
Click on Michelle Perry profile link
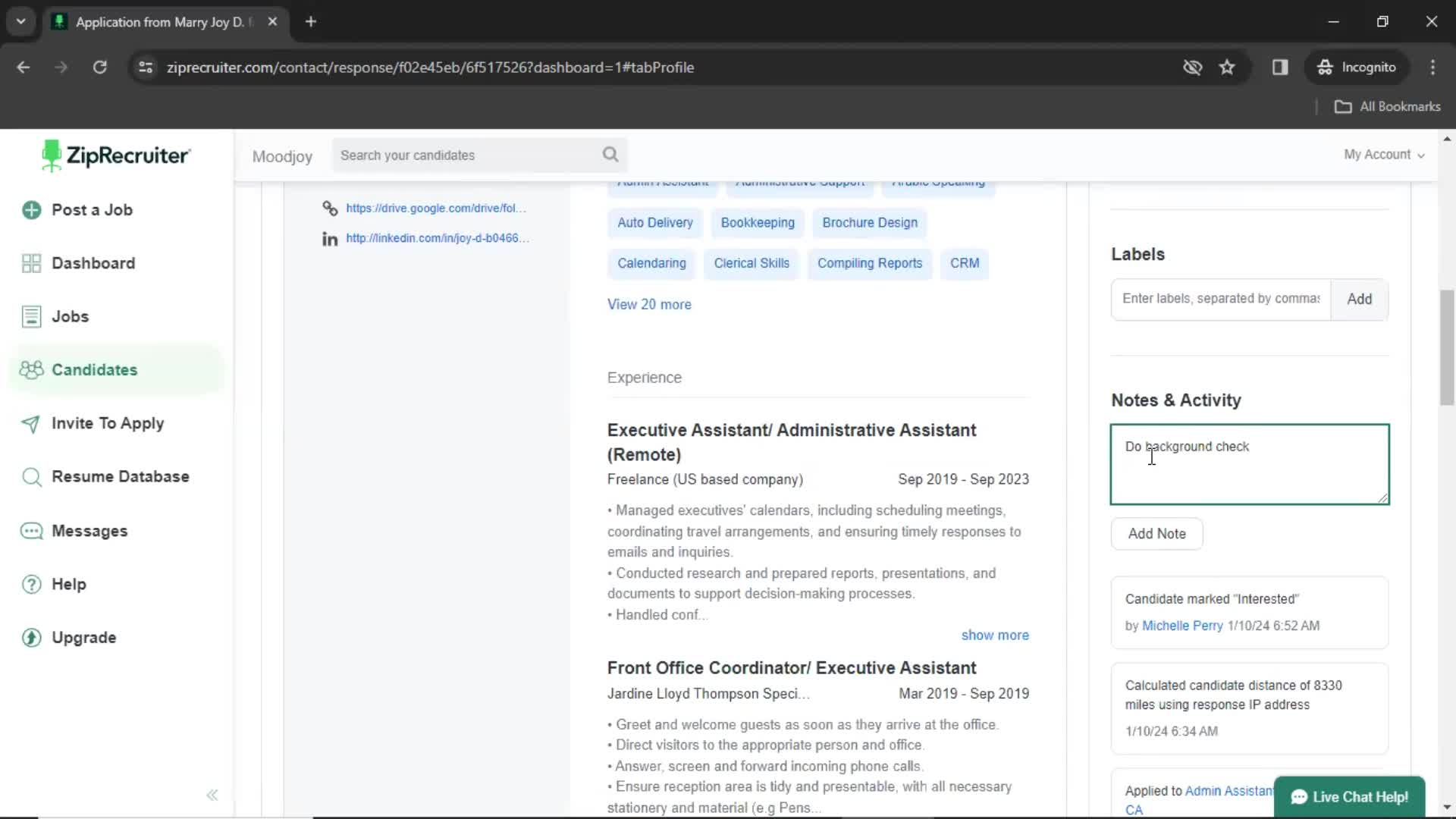pos(1182,625)
